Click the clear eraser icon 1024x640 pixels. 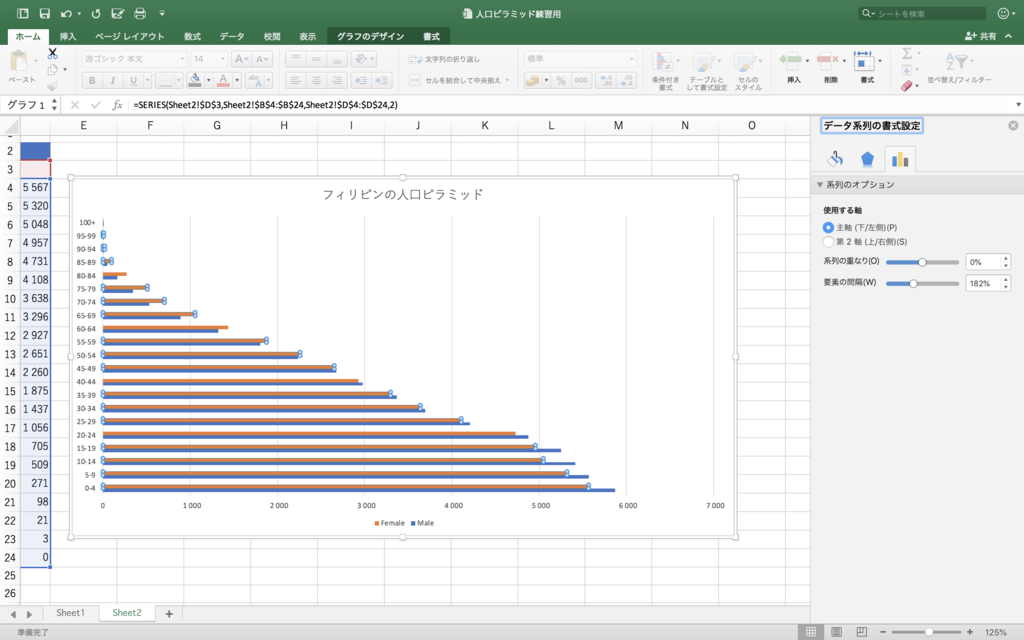[906, 86]
